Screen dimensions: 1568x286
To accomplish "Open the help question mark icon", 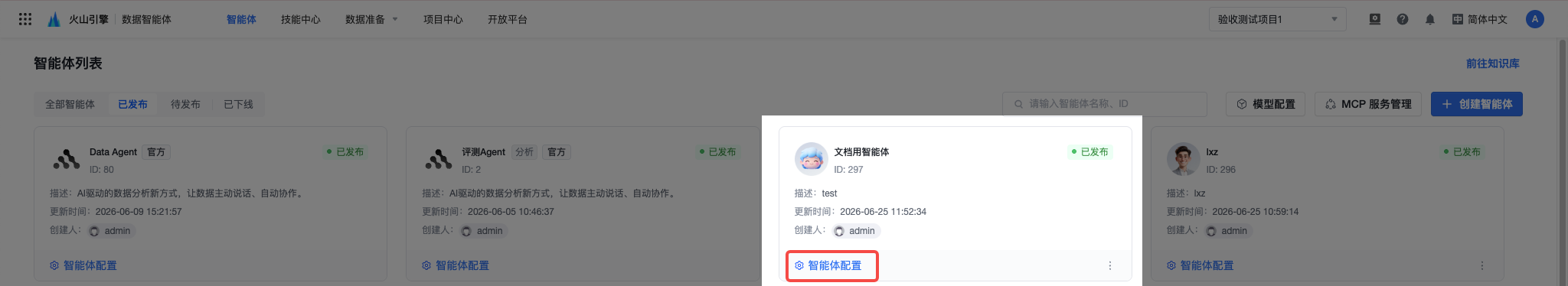I will pos(1403,19).
